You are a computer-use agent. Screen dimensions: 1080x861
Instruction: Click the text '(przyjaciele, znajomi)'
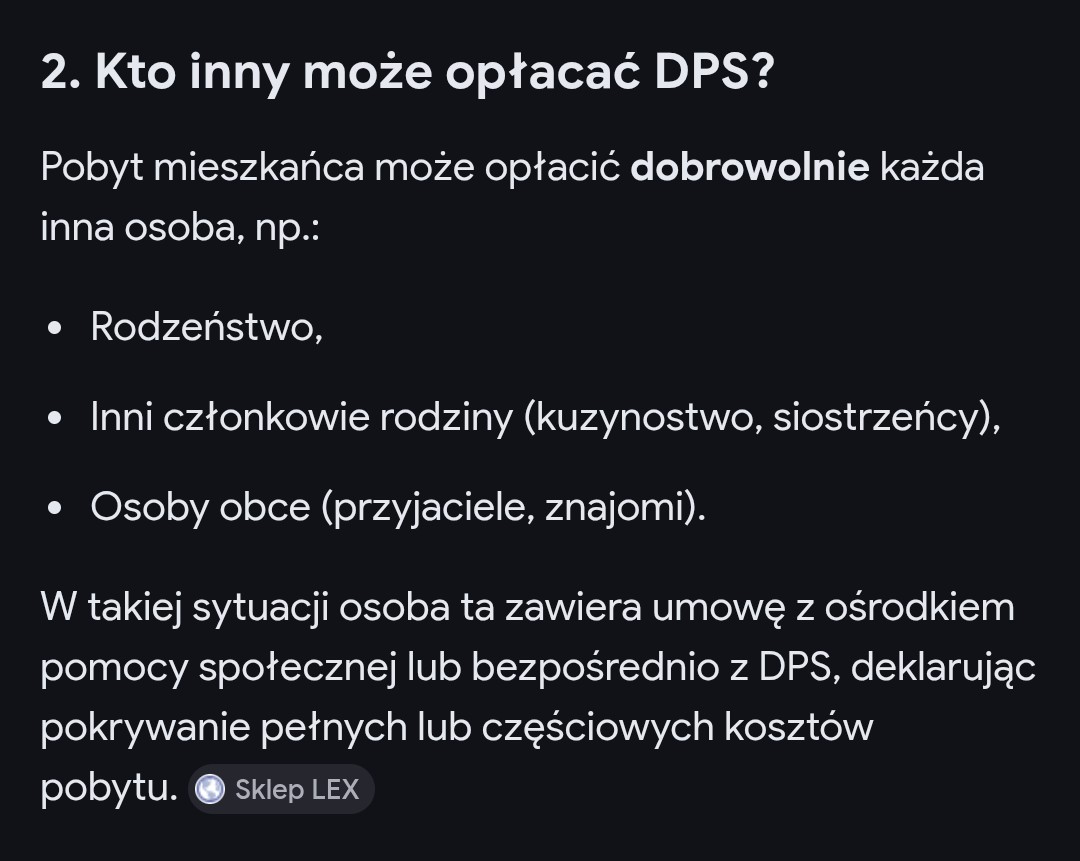(x=510, y=508)
